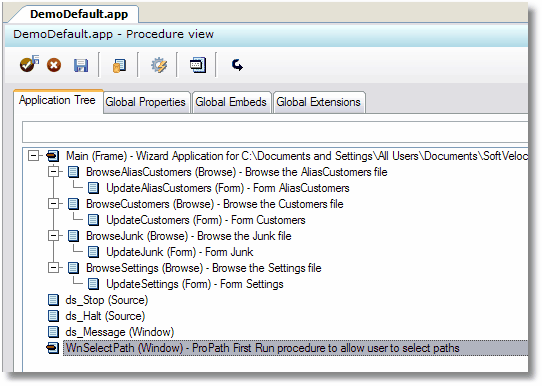The image size is (542, 386).
Task: Select UpdateAliasCustomers (Form) tree row
Action: click(x=228, y=188)
